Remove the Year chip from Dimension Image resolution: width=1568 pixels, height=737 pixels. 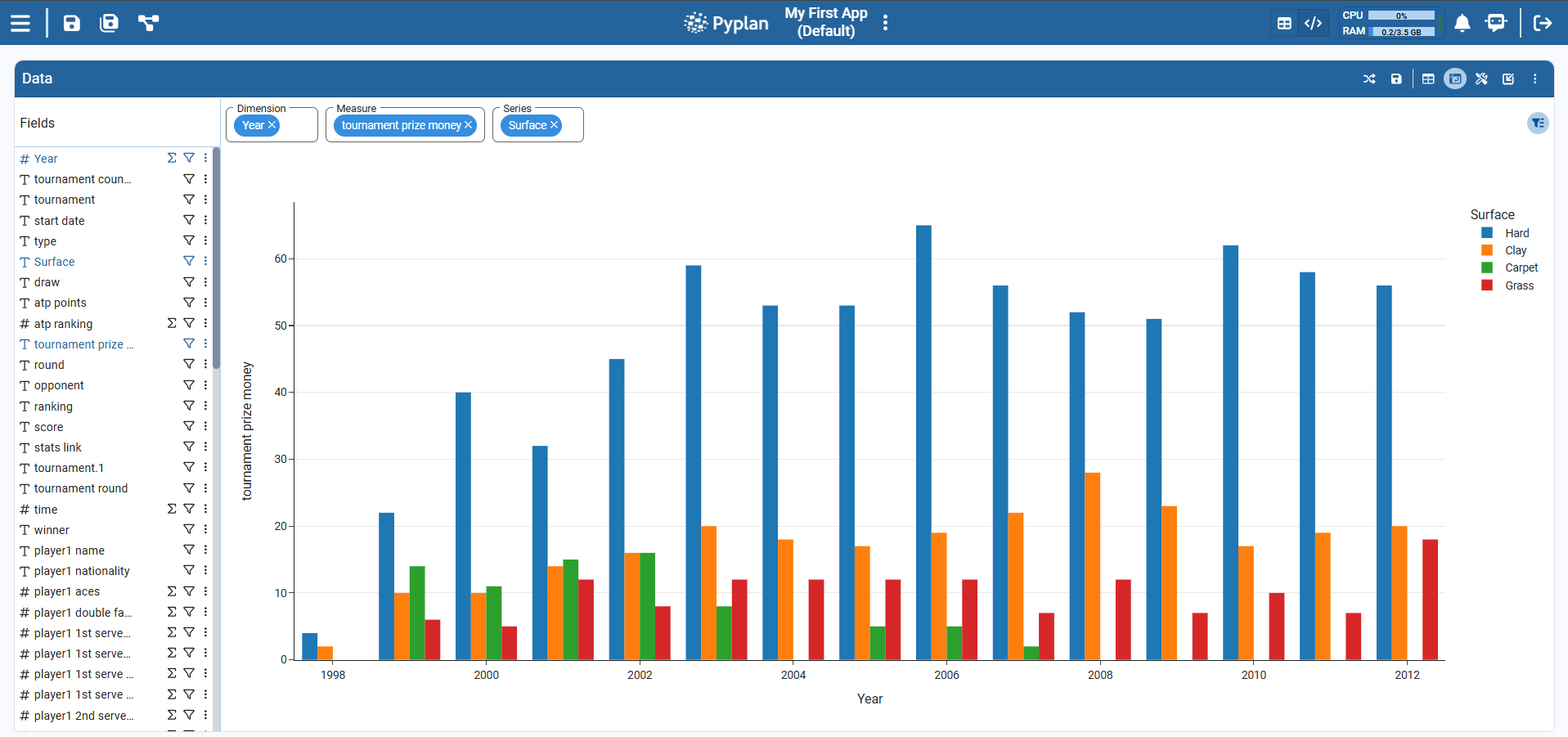coord(272,125)
